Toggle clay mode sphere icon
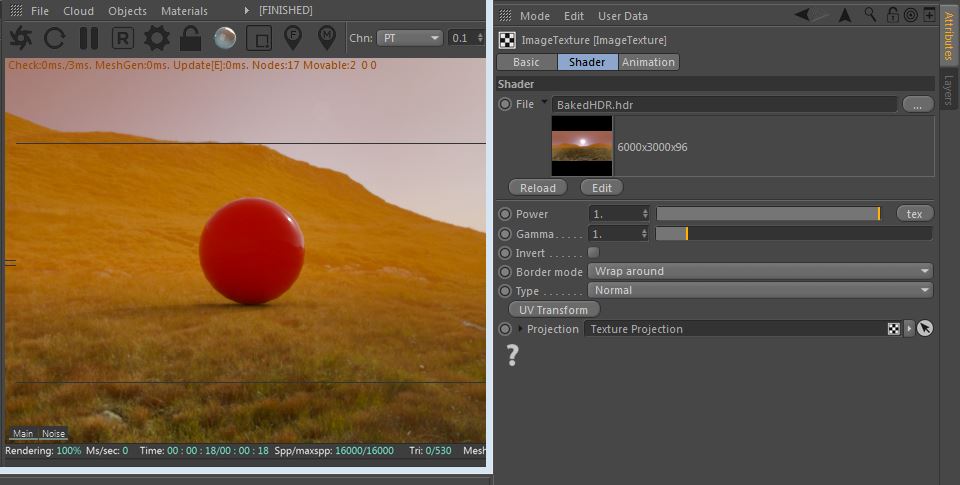The height and width of the screenshot is (485, 960). (225, 39)
